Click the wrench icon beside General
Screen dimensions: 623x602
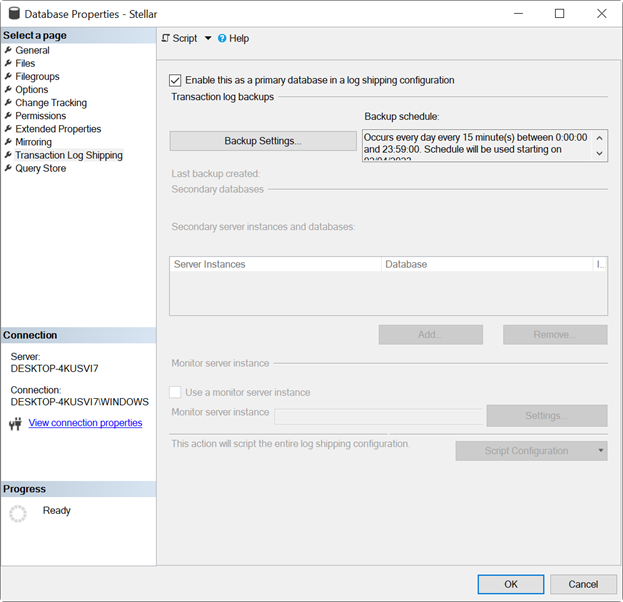(8, 50)
